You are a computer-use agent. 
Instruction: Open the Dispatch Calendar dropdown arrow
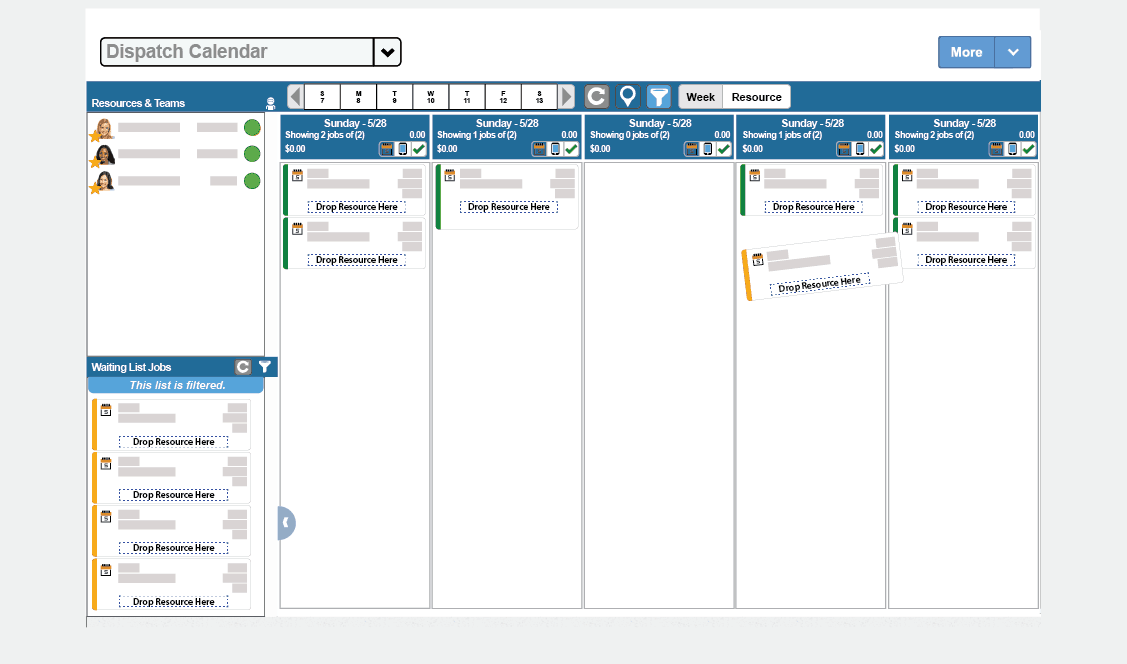pyautogui.click(x=387, y=52)
